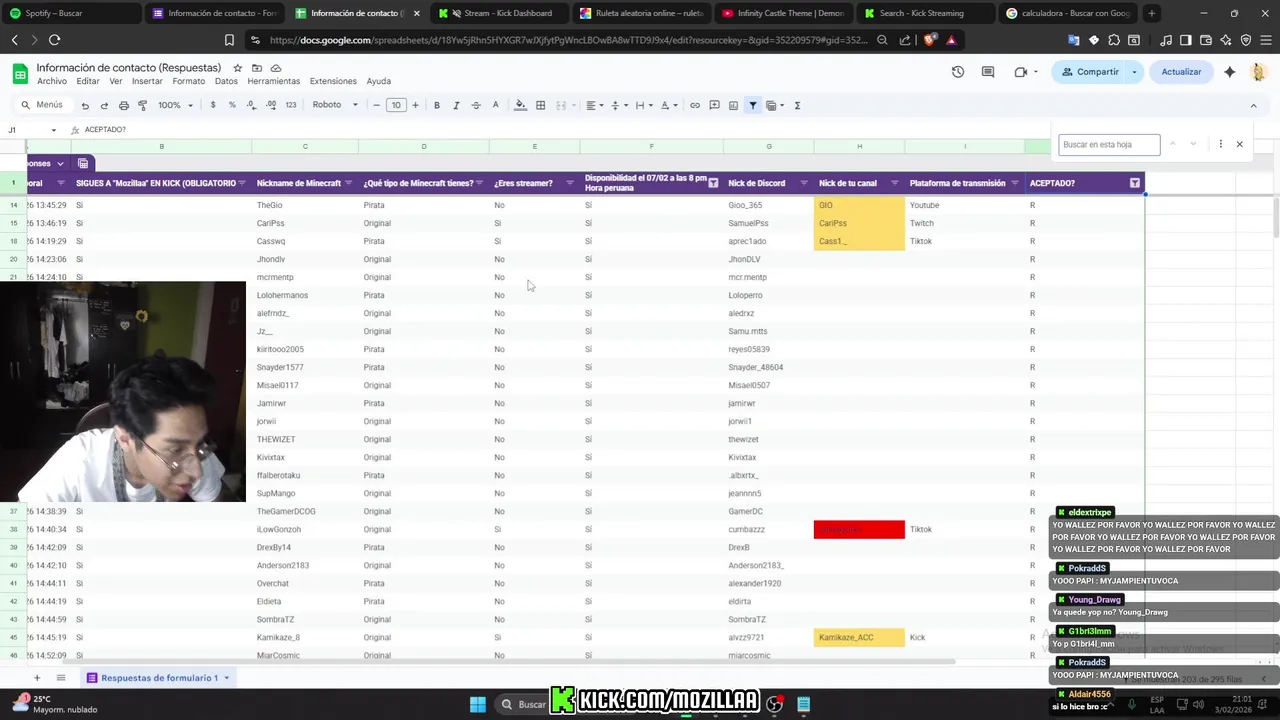Insert a comment via toolbar
Image resolution: width=1280 pixels, height=720 pixels.
[714, 105]
